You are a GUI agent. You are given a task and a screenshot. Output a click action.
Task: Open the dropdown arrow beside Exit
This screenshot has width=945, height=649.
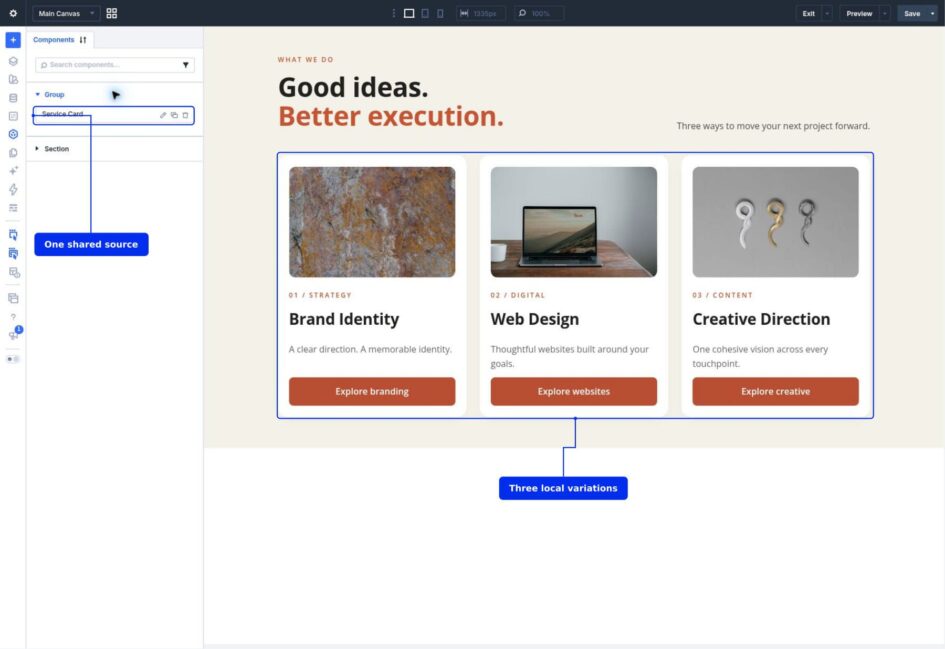click(x=827, y=13)
